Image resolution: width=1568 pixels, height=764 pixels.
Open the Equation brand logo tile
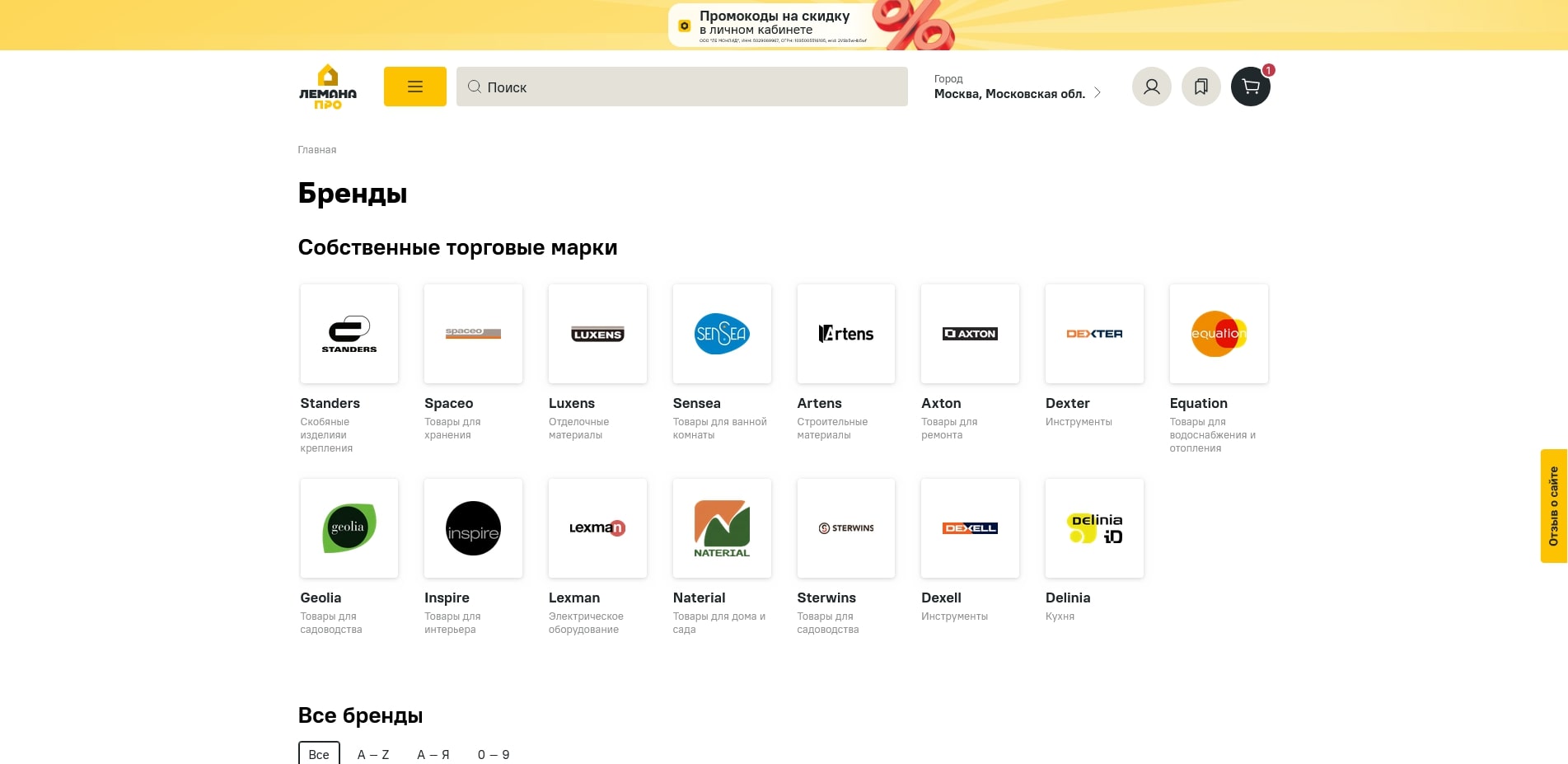click(x=1219, y=334)
